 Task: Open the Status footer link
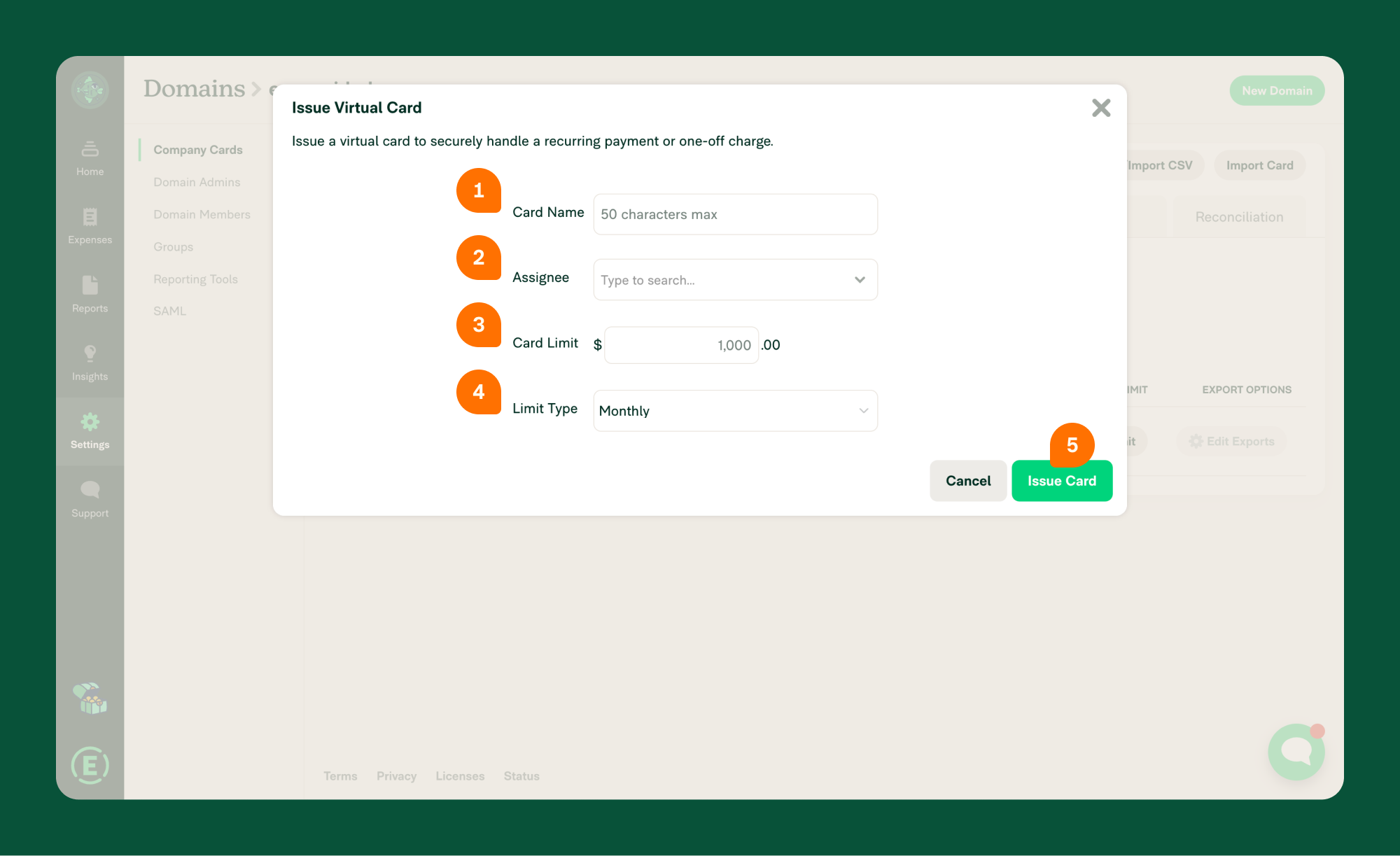point(521,776)
